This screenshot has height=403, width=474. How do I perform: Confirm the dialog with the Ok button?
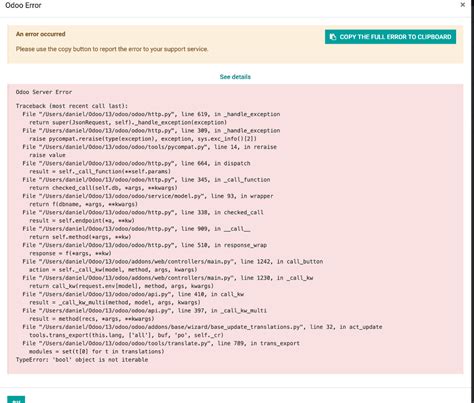(16, 400)
